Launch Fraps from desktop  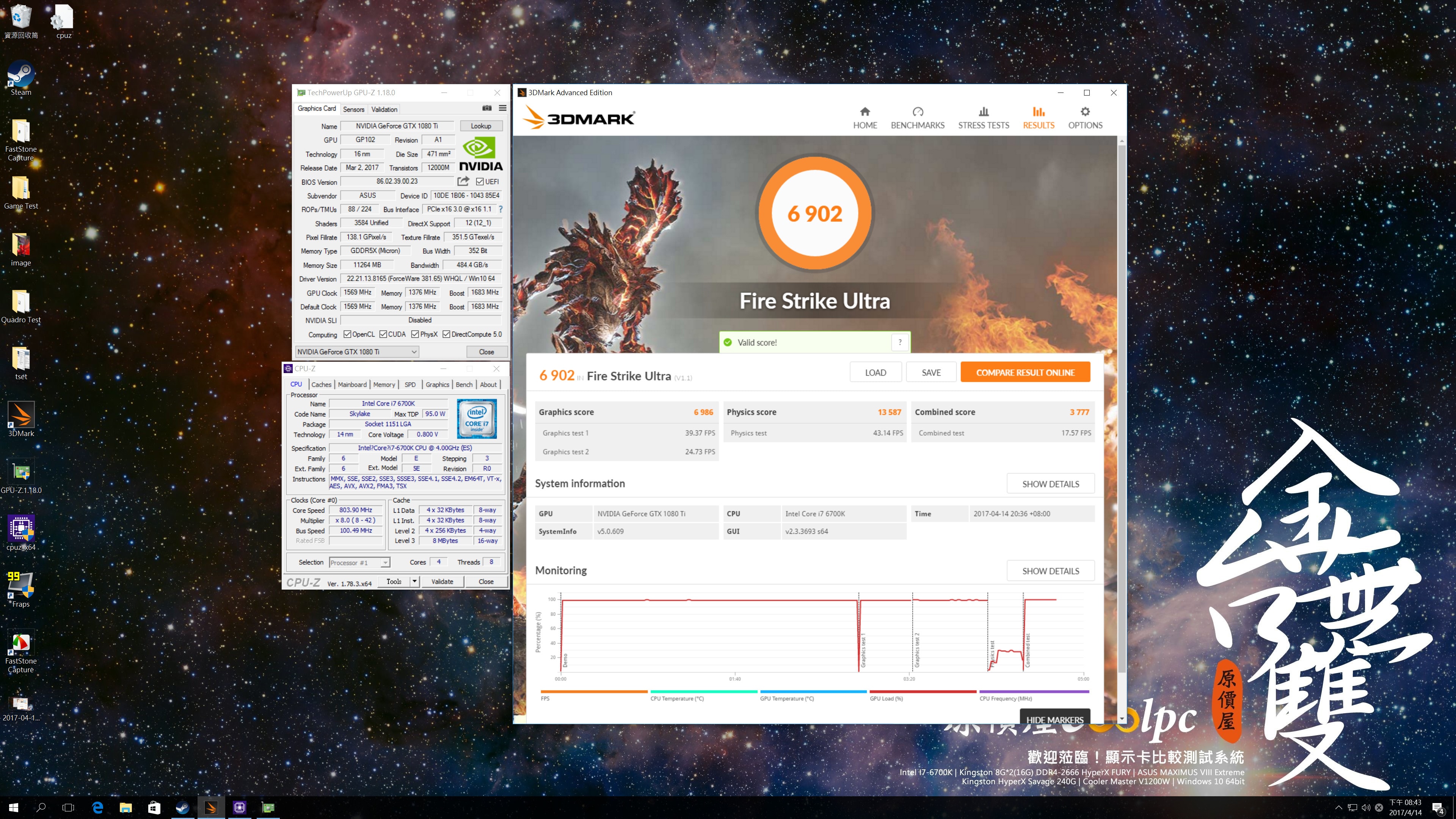(21, 590)
